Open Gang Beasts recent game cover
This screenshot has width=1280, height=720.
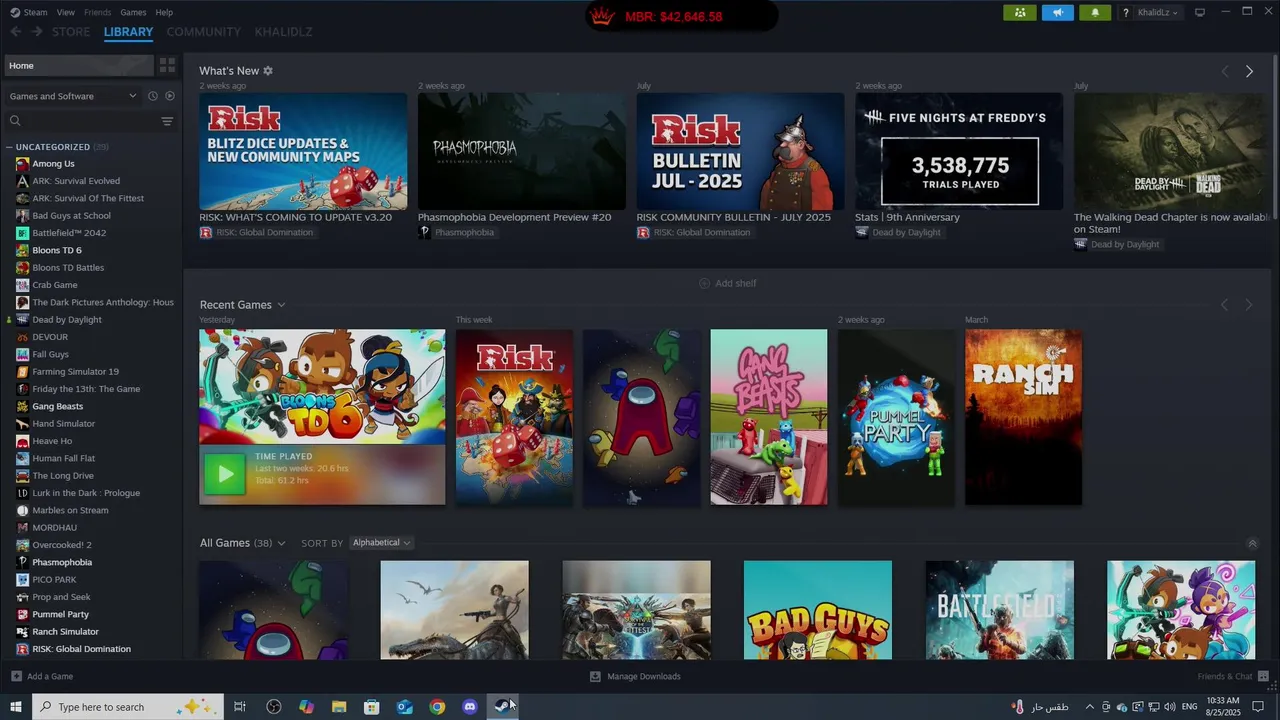click(769, 417)
